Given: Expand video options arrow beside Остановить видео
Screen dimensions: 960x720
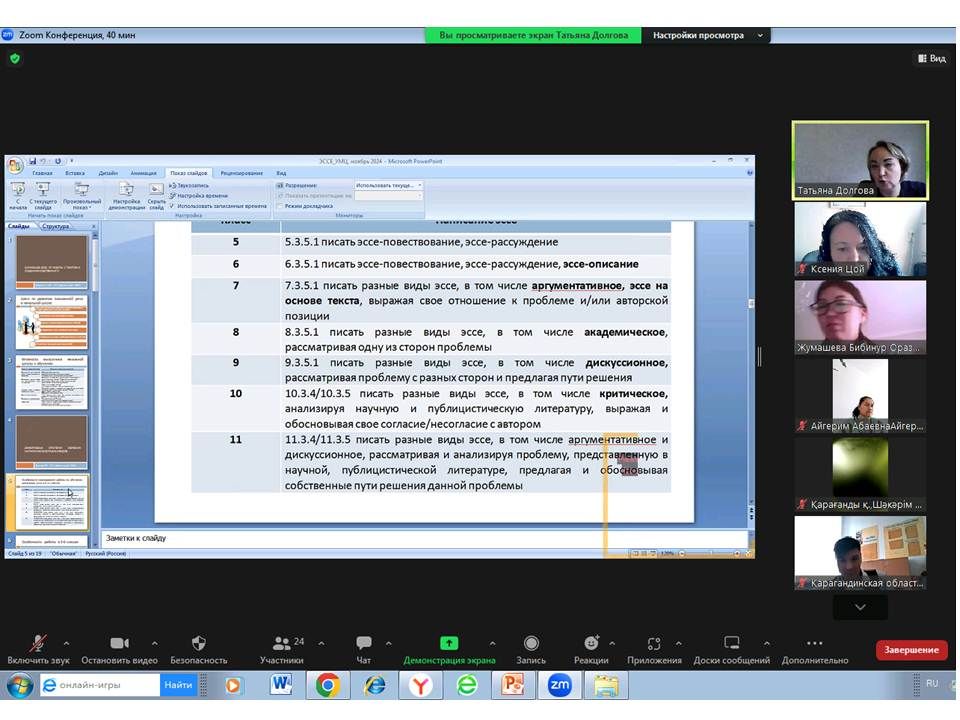Looking at the screenshot, I should pos(154,643).
